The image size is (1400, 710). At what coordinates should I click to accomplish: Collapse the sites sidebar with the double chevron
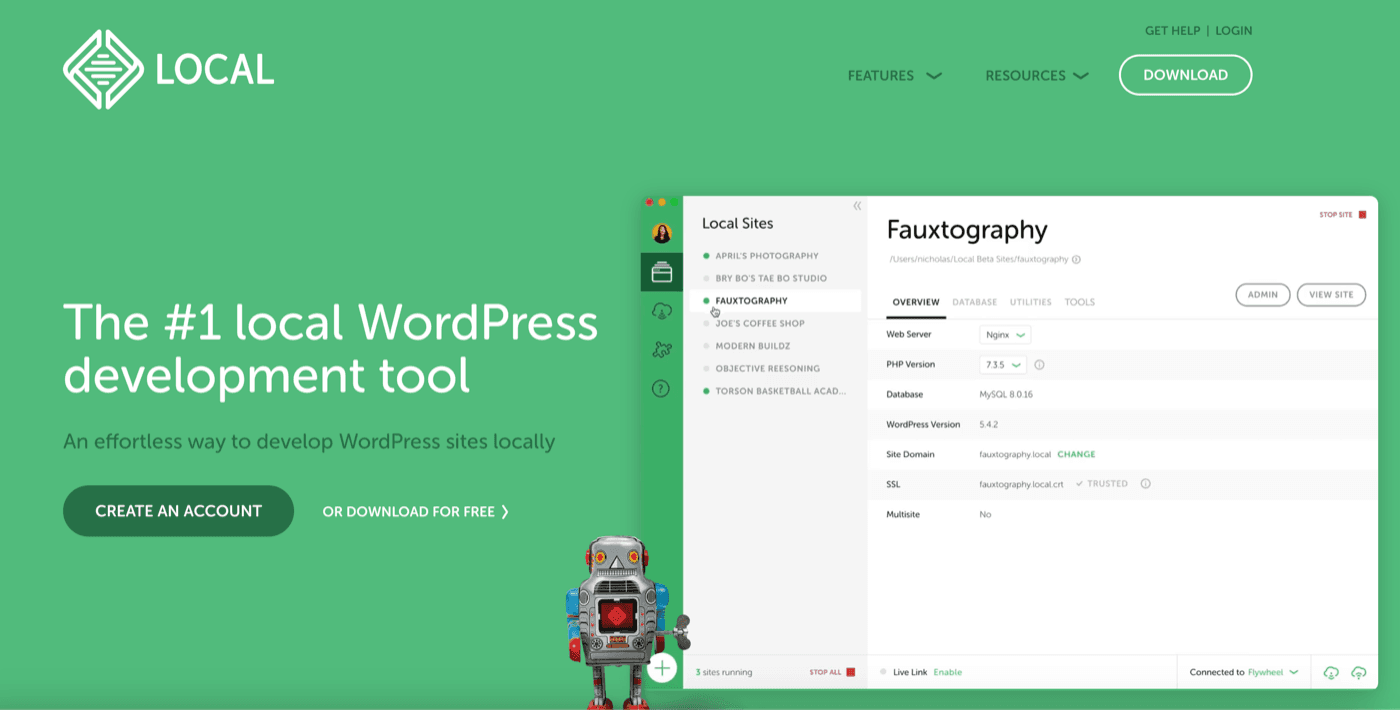857,206
